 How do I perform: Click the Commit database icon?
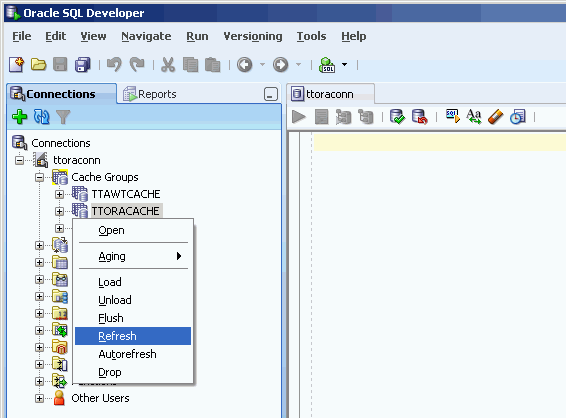coord(397,117)
